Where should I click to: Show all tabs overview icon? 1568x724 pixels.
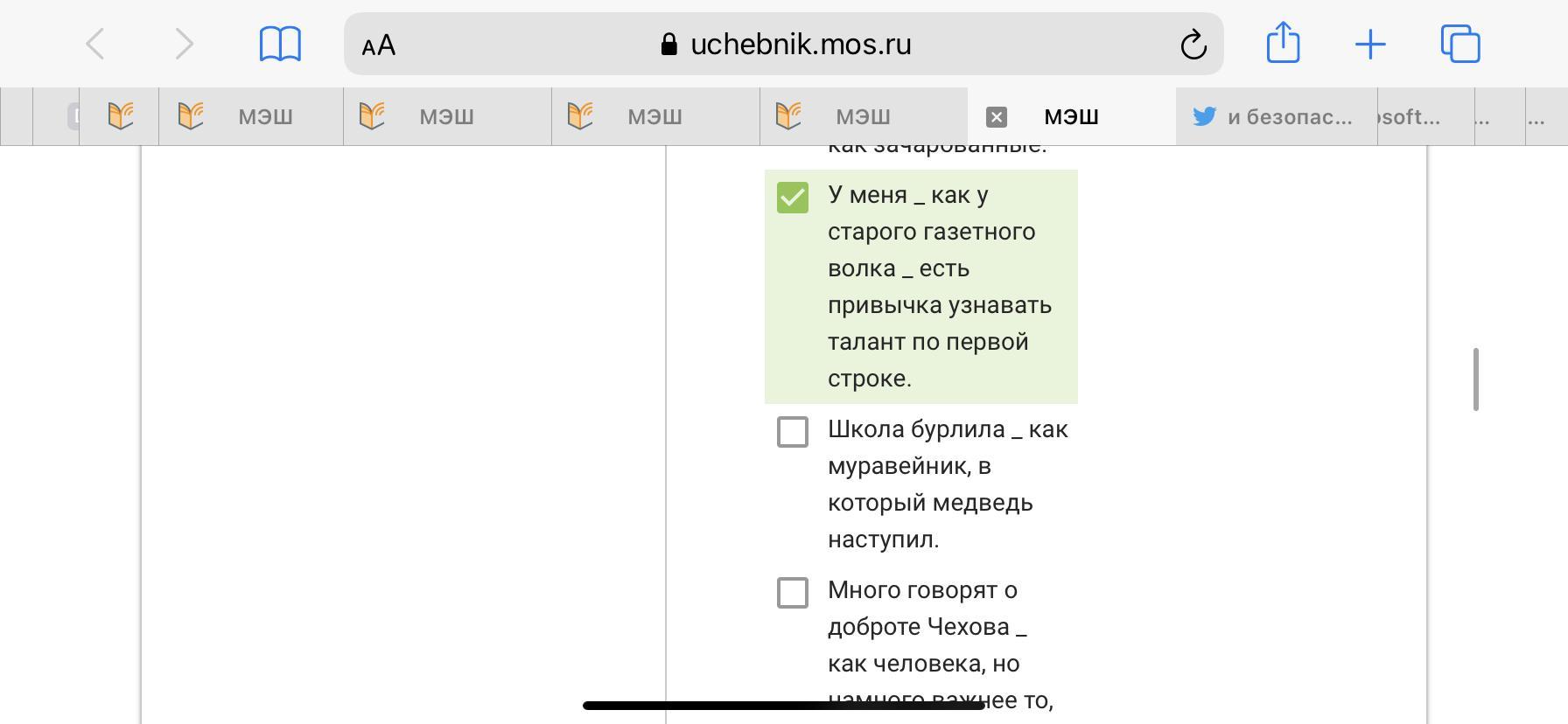pos(1460,44)
